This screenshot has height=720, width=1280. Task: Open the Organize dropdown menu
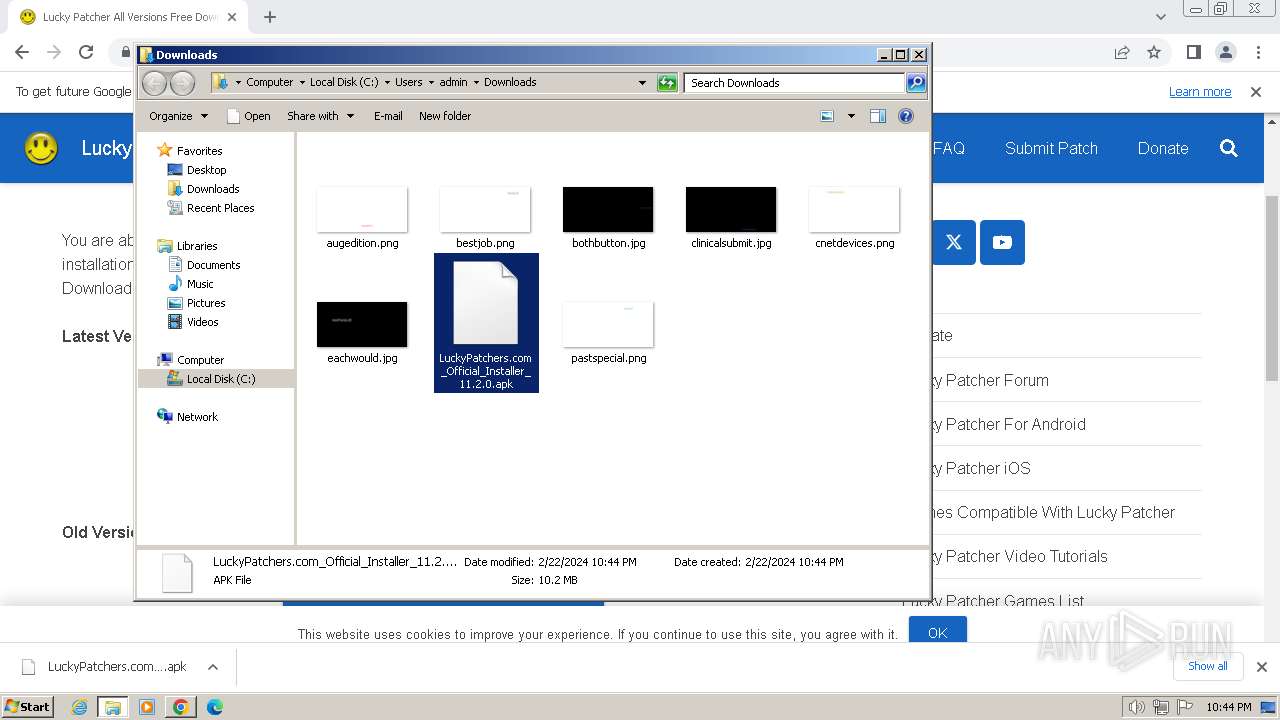(x=178, y=116)
